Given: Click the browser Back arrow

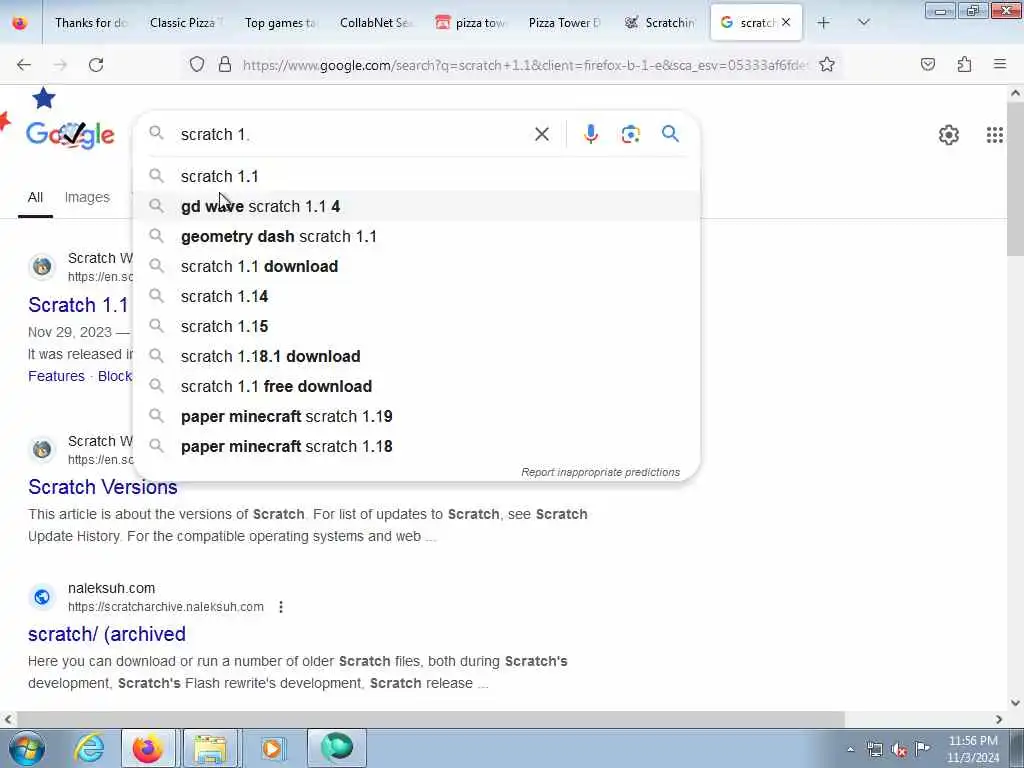Looking at the screenshot, I should click(24, 65).
